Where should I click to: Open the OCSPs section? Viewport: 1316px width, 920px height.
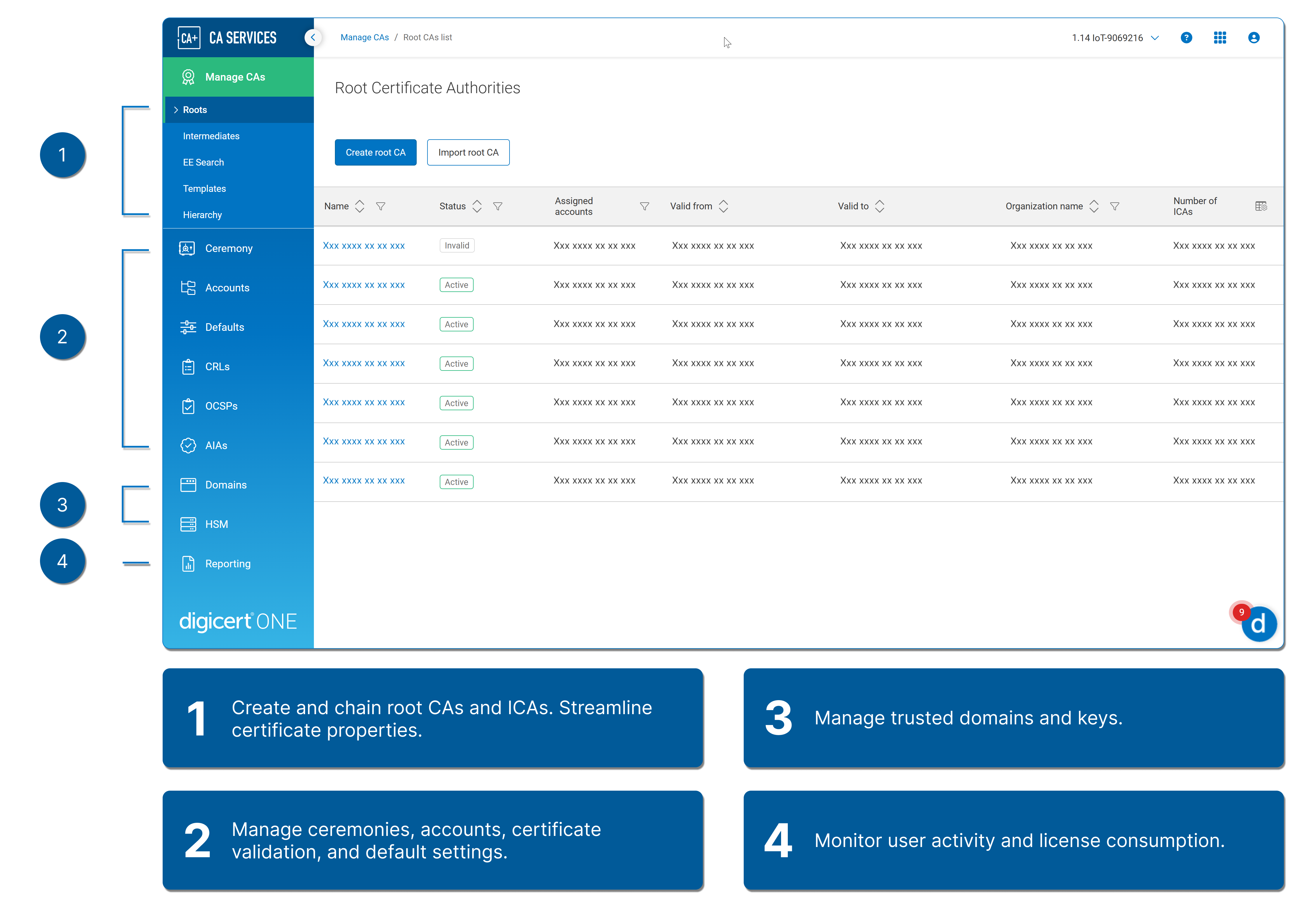tap(221, 405)
